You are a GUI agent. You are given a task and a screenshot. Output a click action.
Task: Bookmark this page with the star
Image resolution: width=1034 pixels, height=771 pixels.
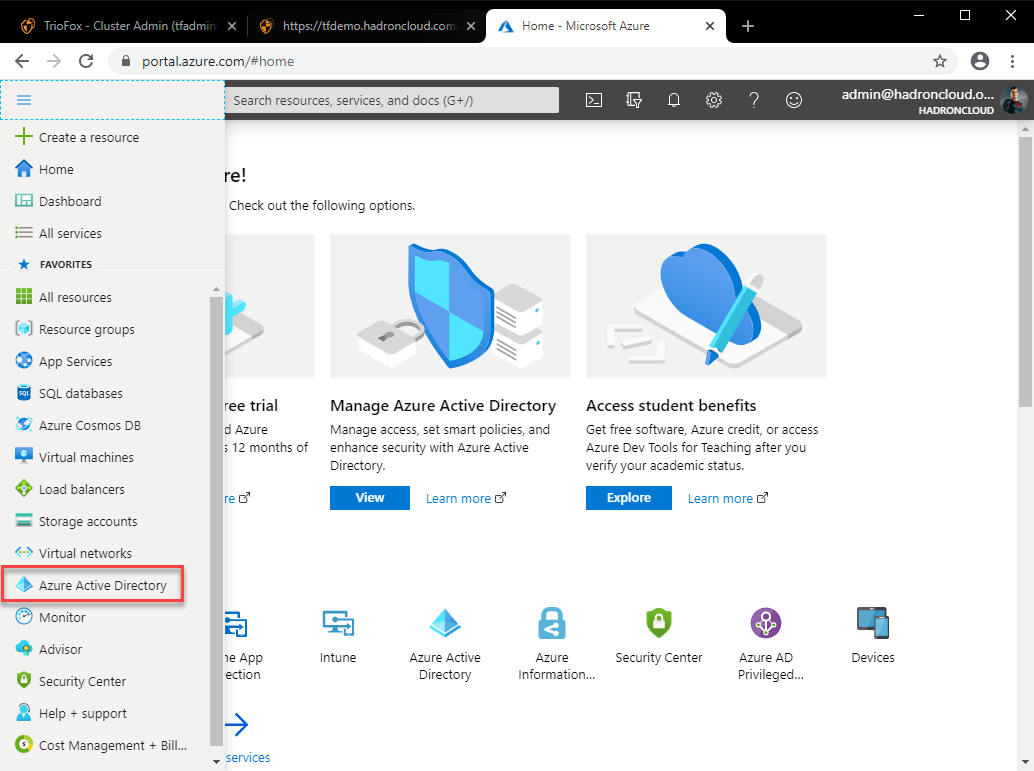click(940, 61)
